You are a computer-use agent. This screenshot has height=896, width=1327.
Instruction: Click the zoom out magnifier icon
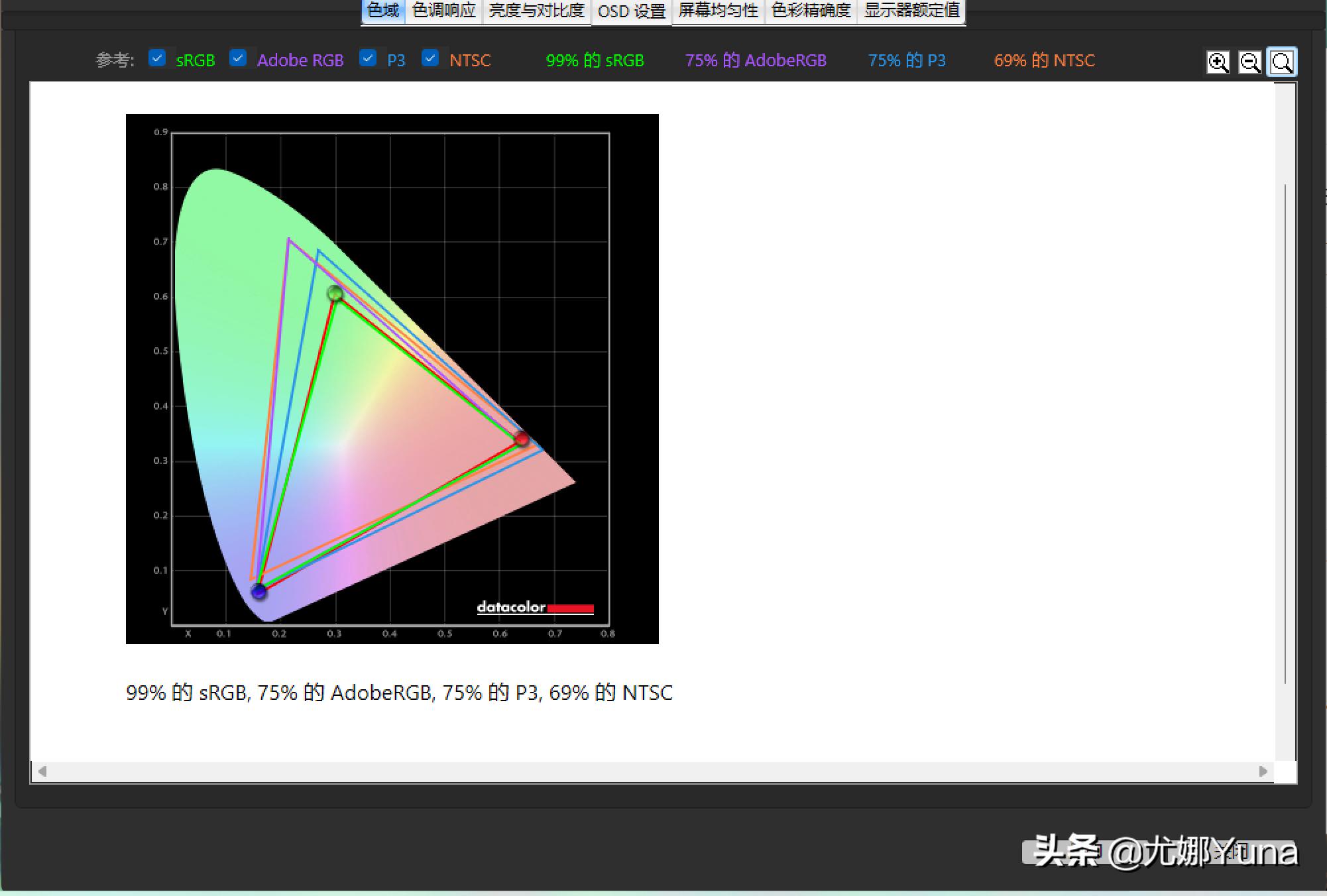(x=1249, y=62)
